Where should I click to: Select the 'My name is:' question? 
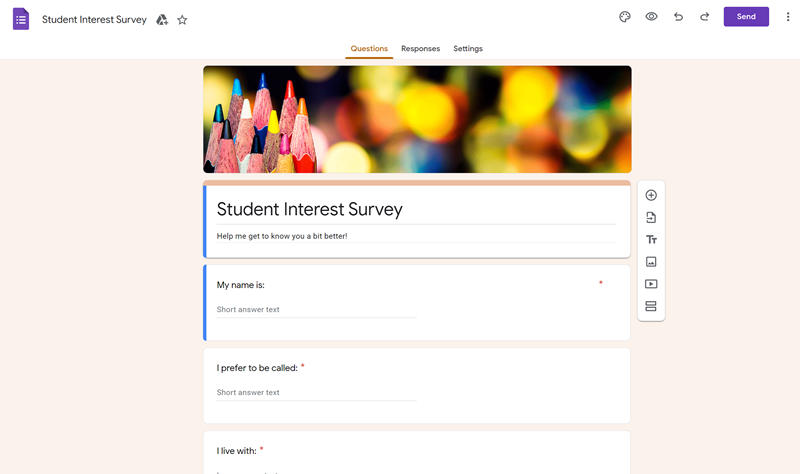pyautogui.click(x=417, y=303)
